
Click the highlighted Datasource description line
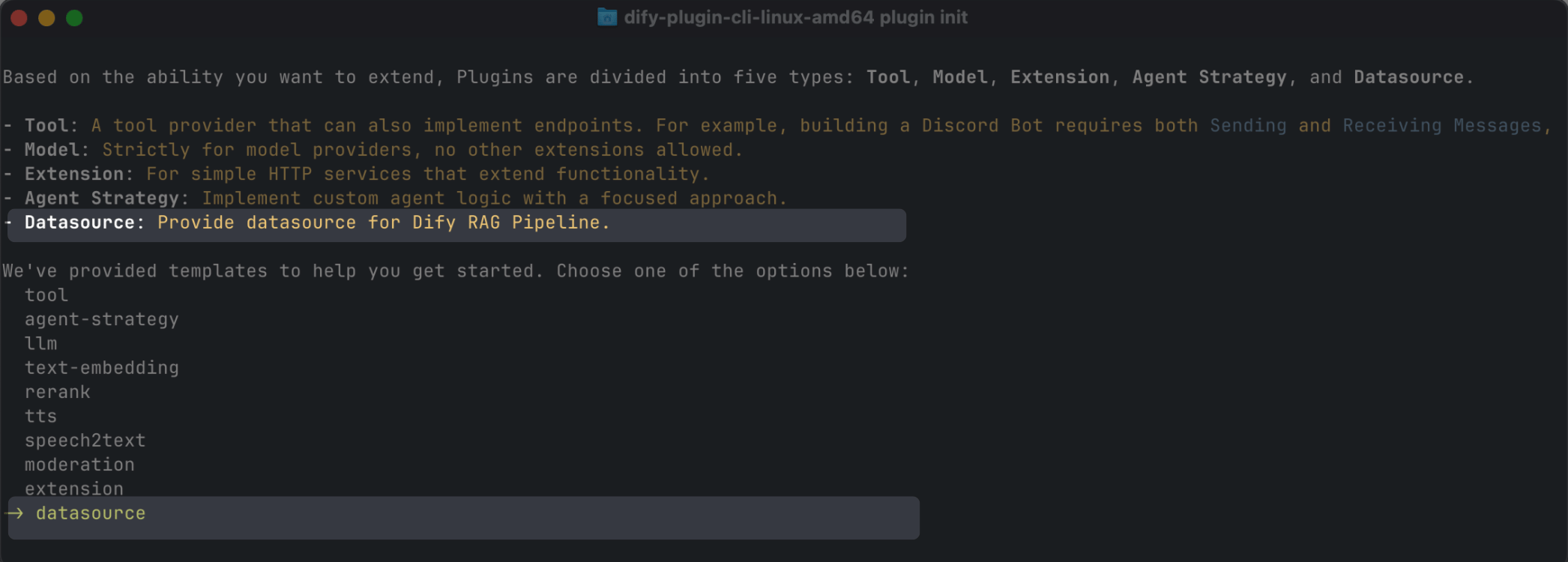pyautogui.click(x=456, y=225)
